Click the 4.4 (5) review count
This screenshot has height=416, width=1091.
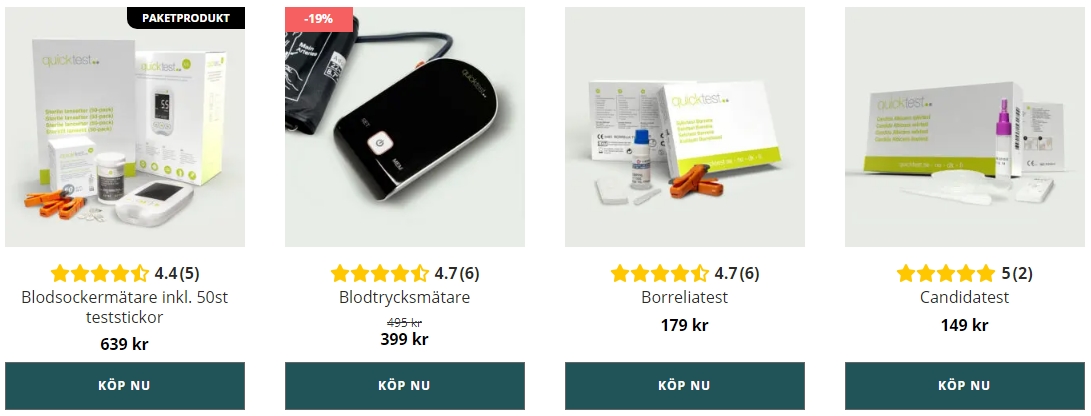[x=177, y=273]
